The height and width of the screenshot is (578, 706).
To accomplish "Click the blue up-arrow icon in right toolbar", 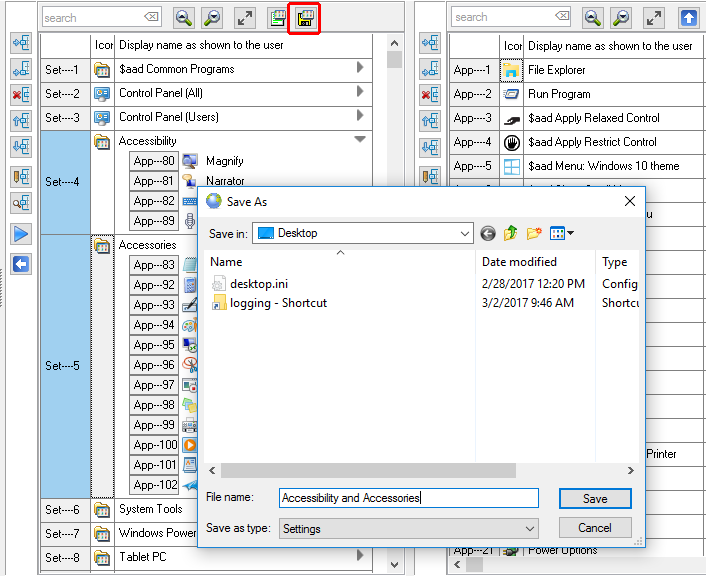I will click(688, 18).
